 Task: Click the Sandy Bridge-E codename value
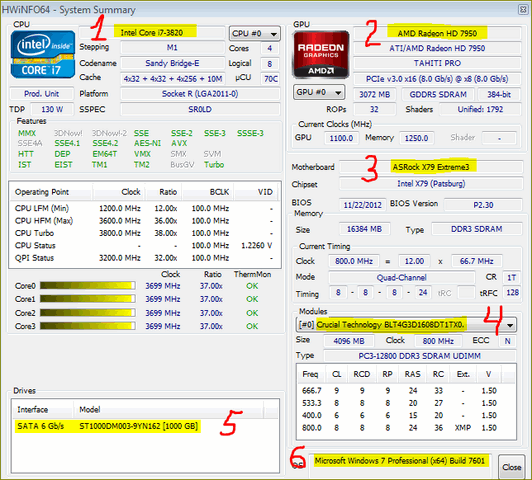(x=172, y=63)
